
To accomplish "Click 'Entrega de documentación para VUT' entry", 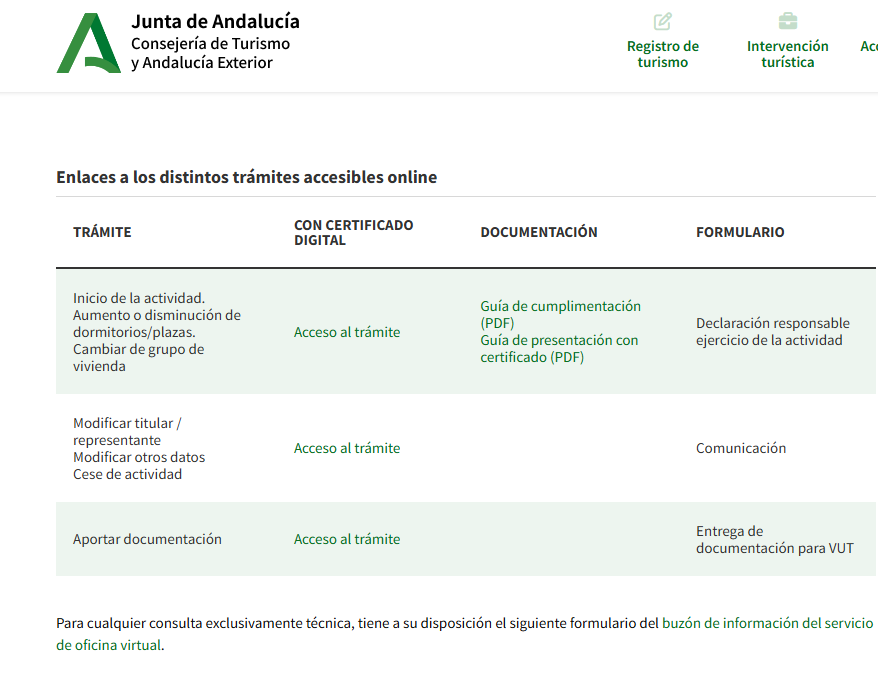I will pyautogui.click(x=775, y=539).
